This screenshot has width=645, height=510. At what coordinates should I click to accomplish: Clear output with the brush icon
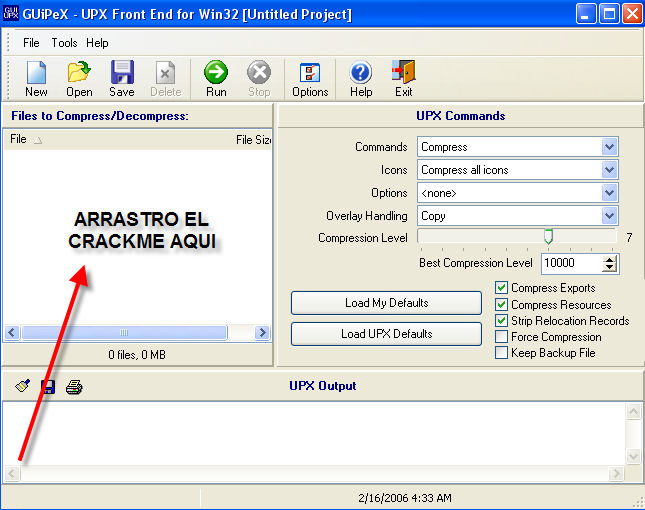(x=23, y=387)
